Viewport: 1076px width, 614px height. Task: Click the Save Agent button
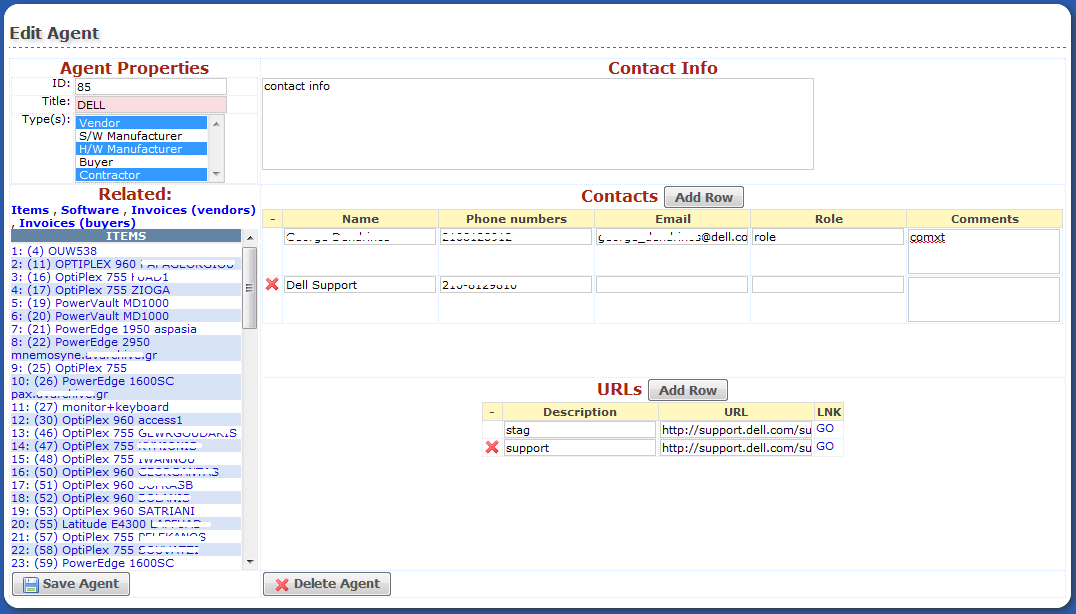tap(71, 584)
